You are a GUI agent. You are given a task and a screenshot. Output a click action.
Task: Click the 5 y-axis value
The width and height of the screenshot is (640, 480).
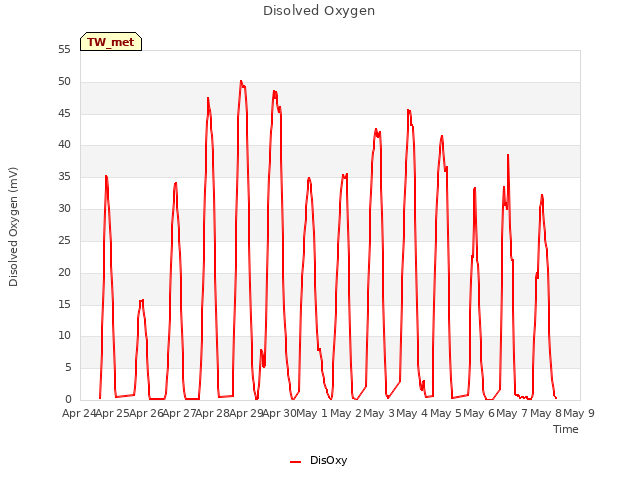click(x=68, y=367)
